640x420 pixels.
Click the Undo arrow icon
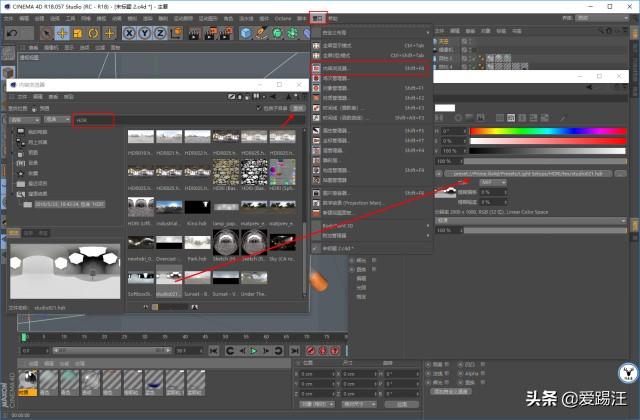tap(12, 33)
